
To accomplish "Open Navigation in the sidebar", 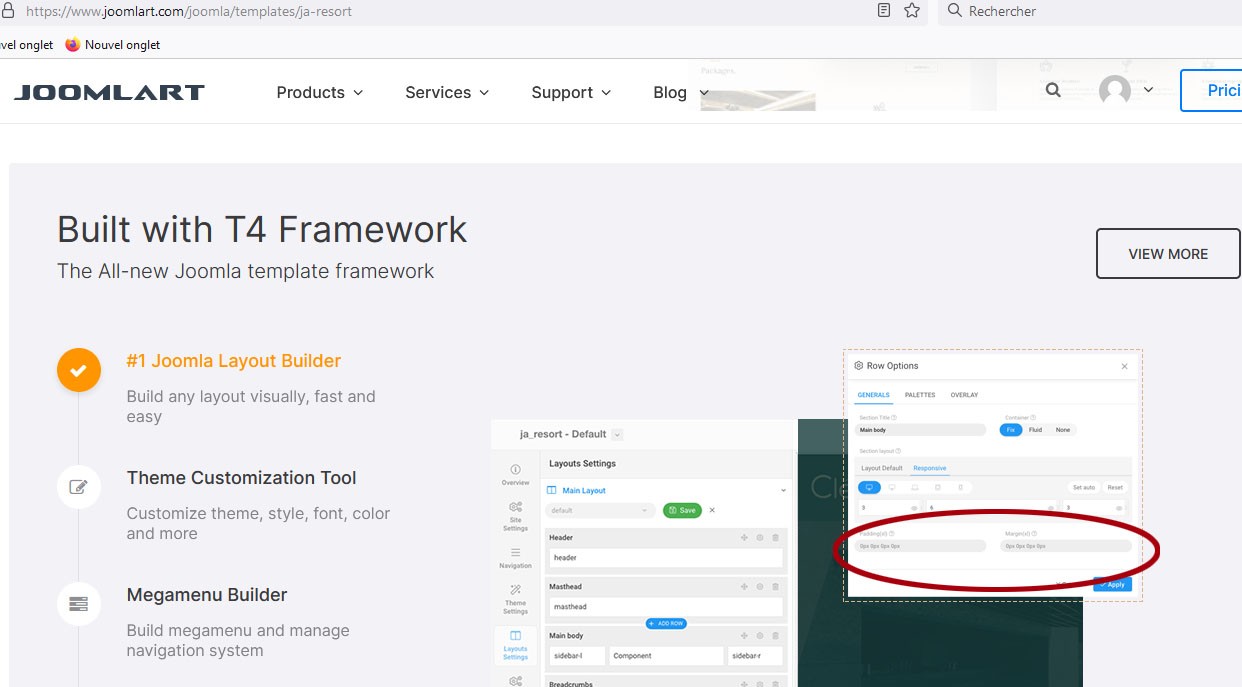I will pos(515,557).
